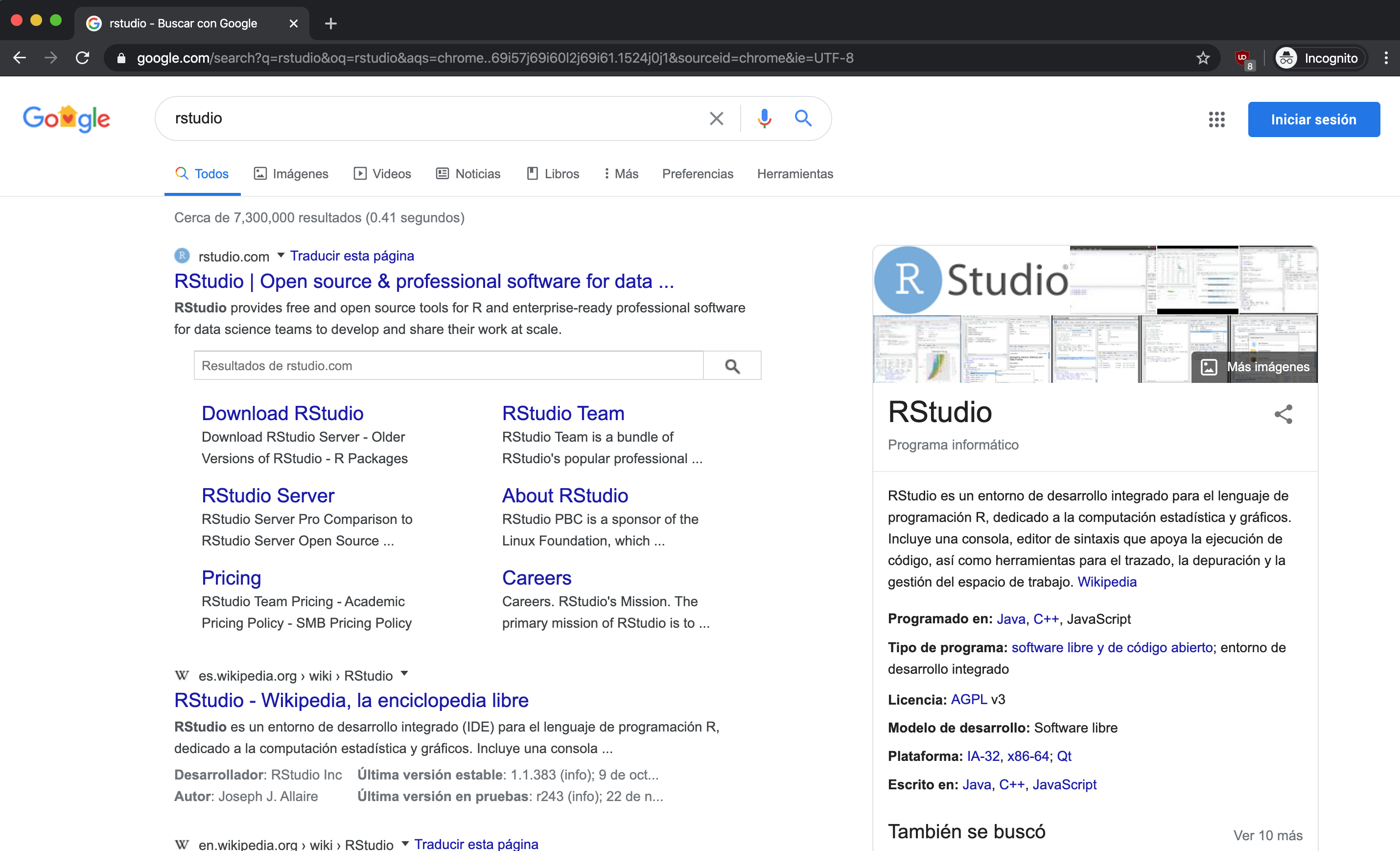Open the Wikipedia link in the knowledge panel
Viewport: 1400px width, 851px height.
[x=1107, y=582]
